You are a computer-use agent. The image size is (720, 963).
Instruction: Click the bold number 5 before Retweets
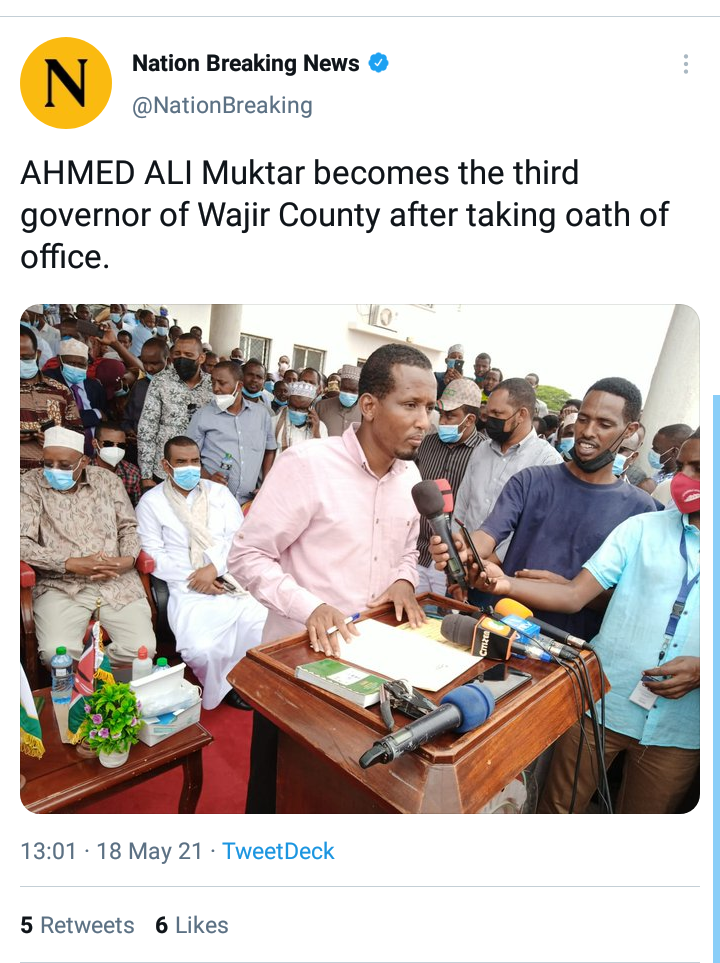tap(26, 925)
